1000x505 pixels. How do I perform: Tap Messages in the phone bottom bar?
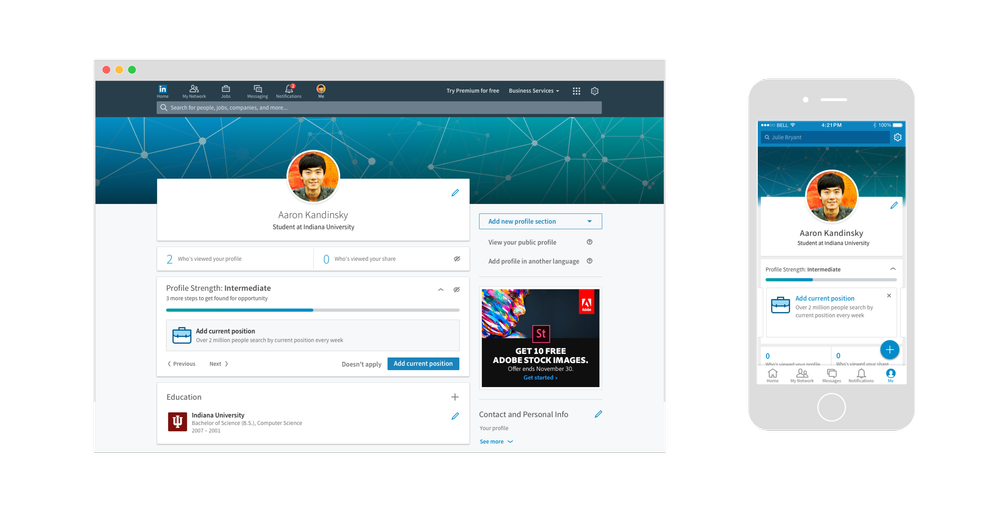[832, 376]
